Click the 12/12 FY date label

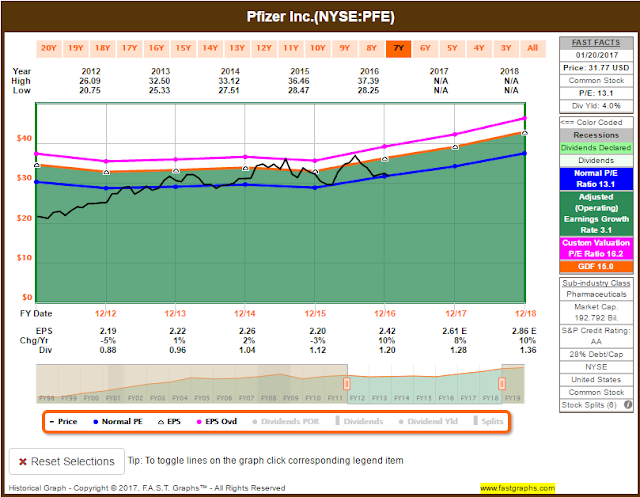tap(106, 313)
